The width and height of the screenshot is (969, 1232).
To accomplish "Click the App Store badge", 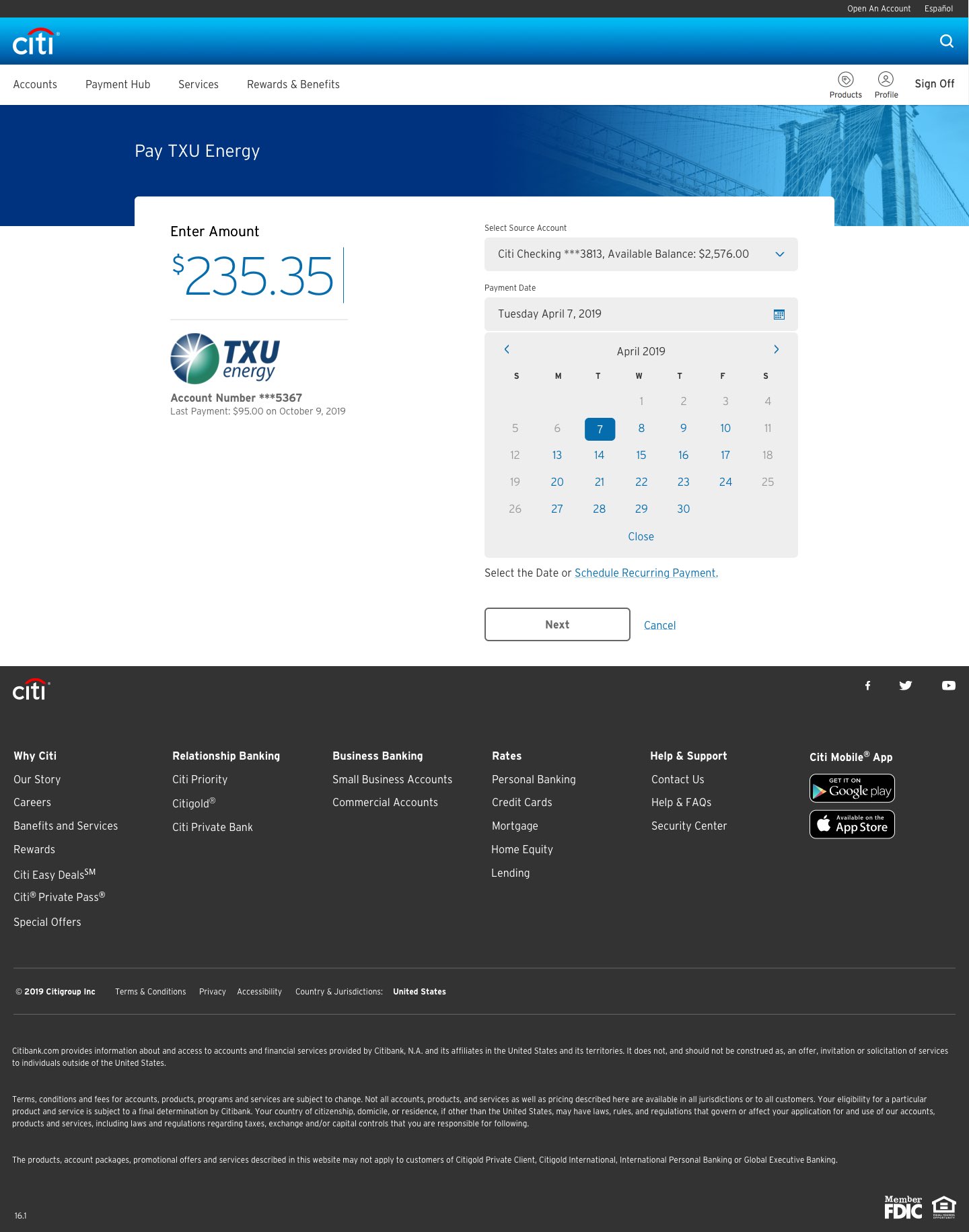I will click(x=852, y=824).
